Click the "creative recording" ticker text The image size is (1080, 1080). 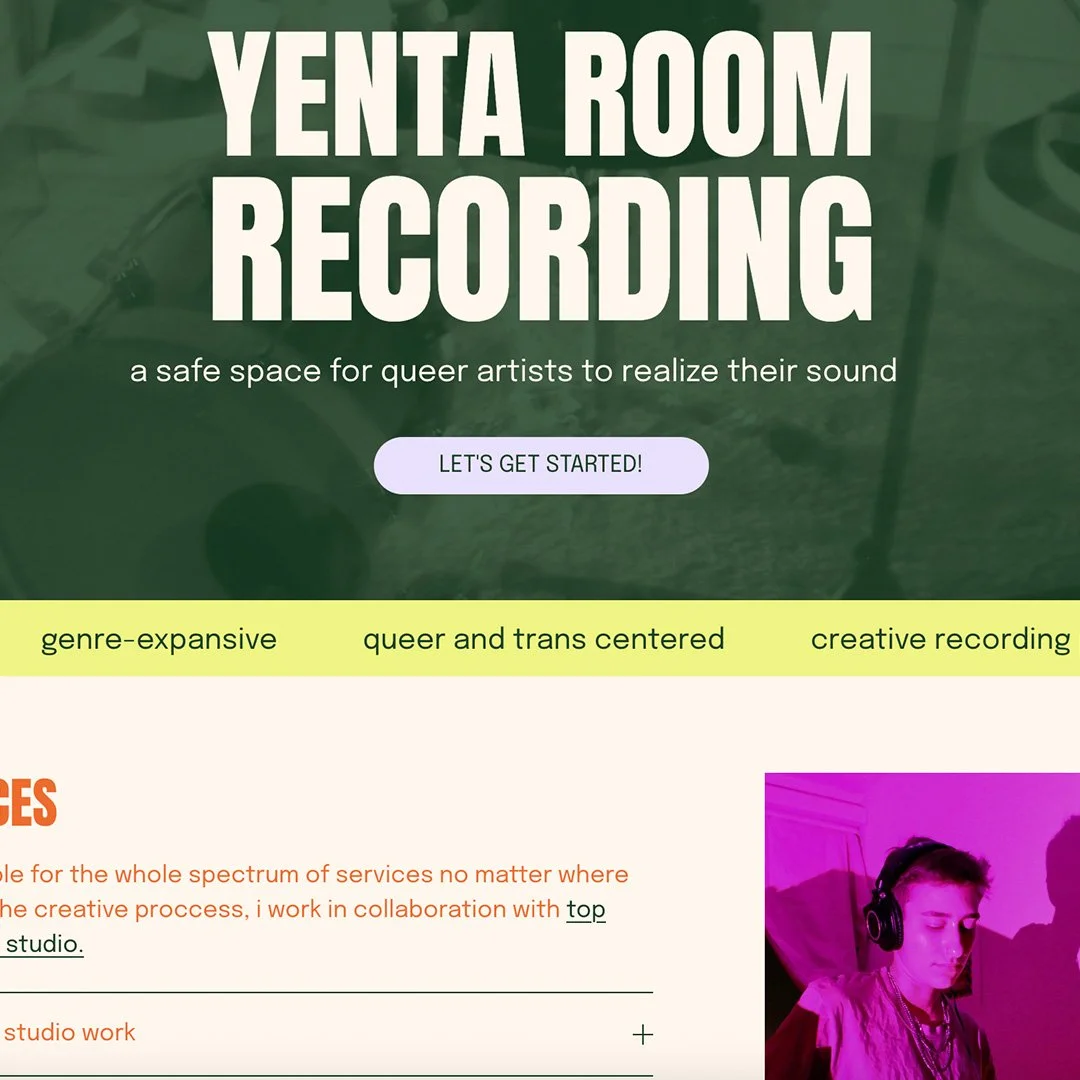click(940, 639)
